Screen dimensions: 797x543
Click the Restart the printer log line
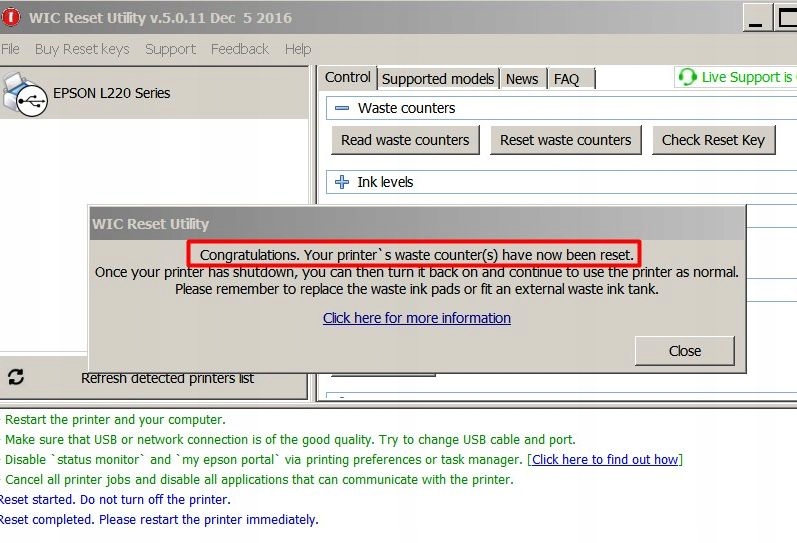point(115,419)
